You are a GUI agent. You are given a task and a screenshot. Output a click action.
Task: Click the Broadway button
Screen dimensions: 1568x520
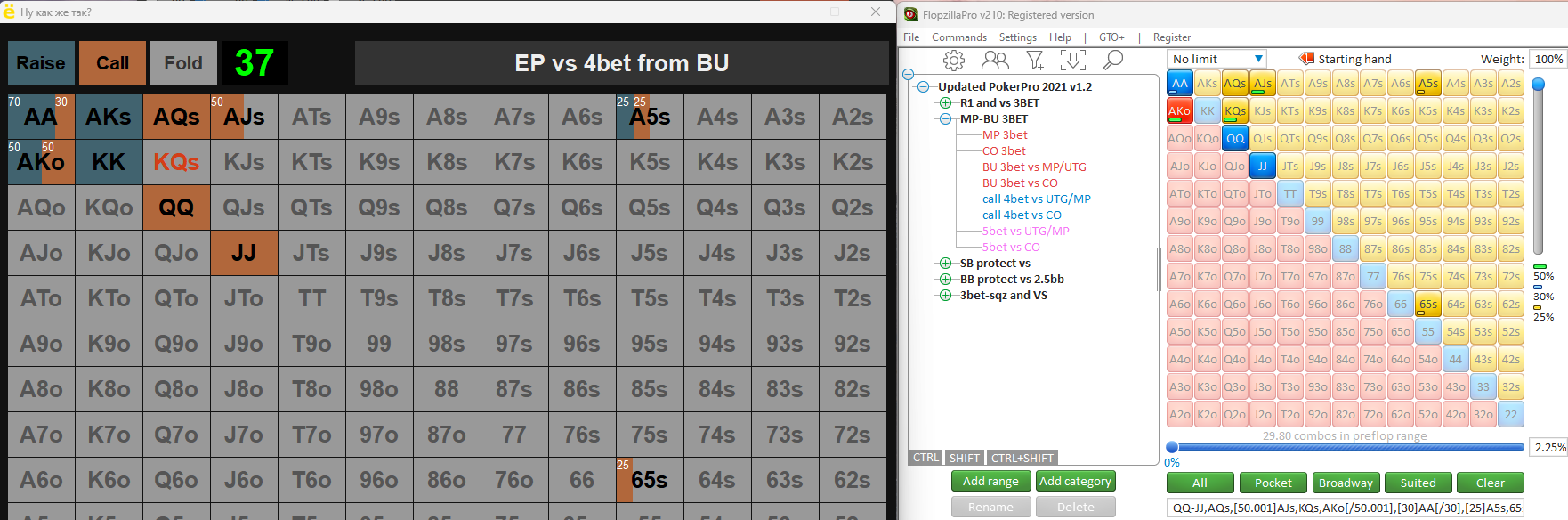click(x=1346, y=483)
